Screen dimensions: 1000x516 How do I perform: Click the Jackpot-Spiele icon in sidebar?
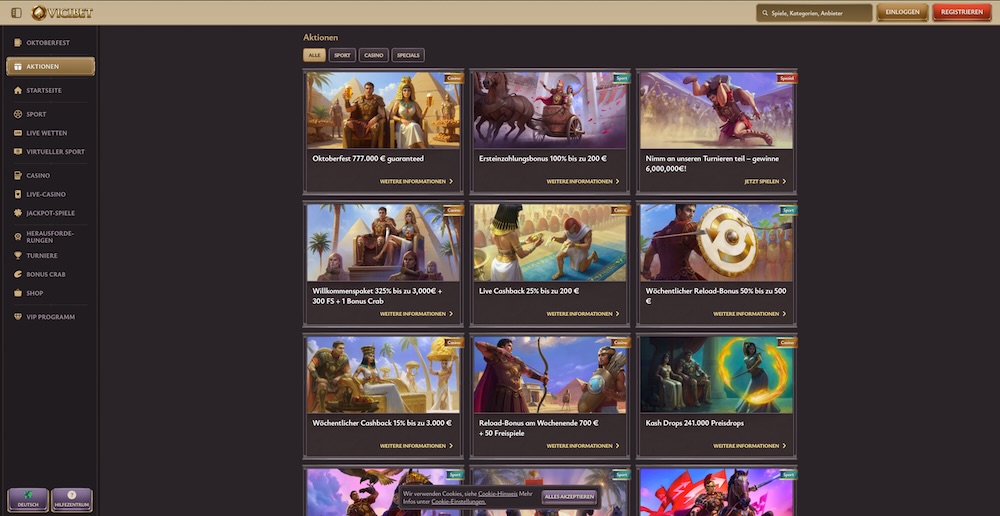[18, 213]
